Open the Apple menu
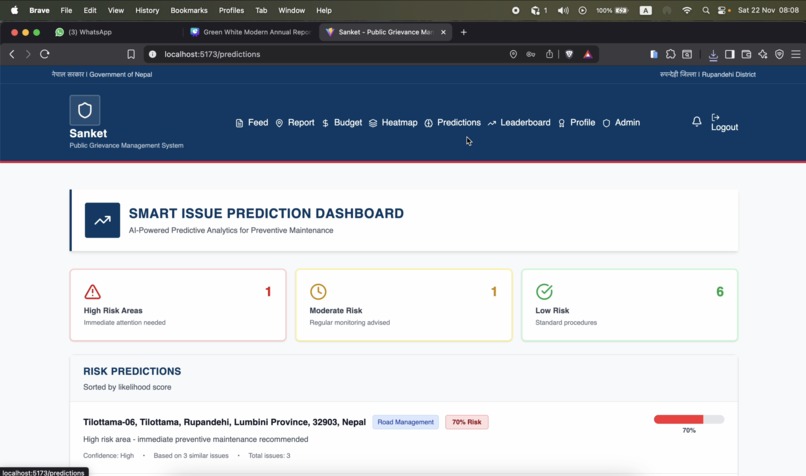Image resolution: width=806 pixels, height=476 pixels. tap(14, 10)
